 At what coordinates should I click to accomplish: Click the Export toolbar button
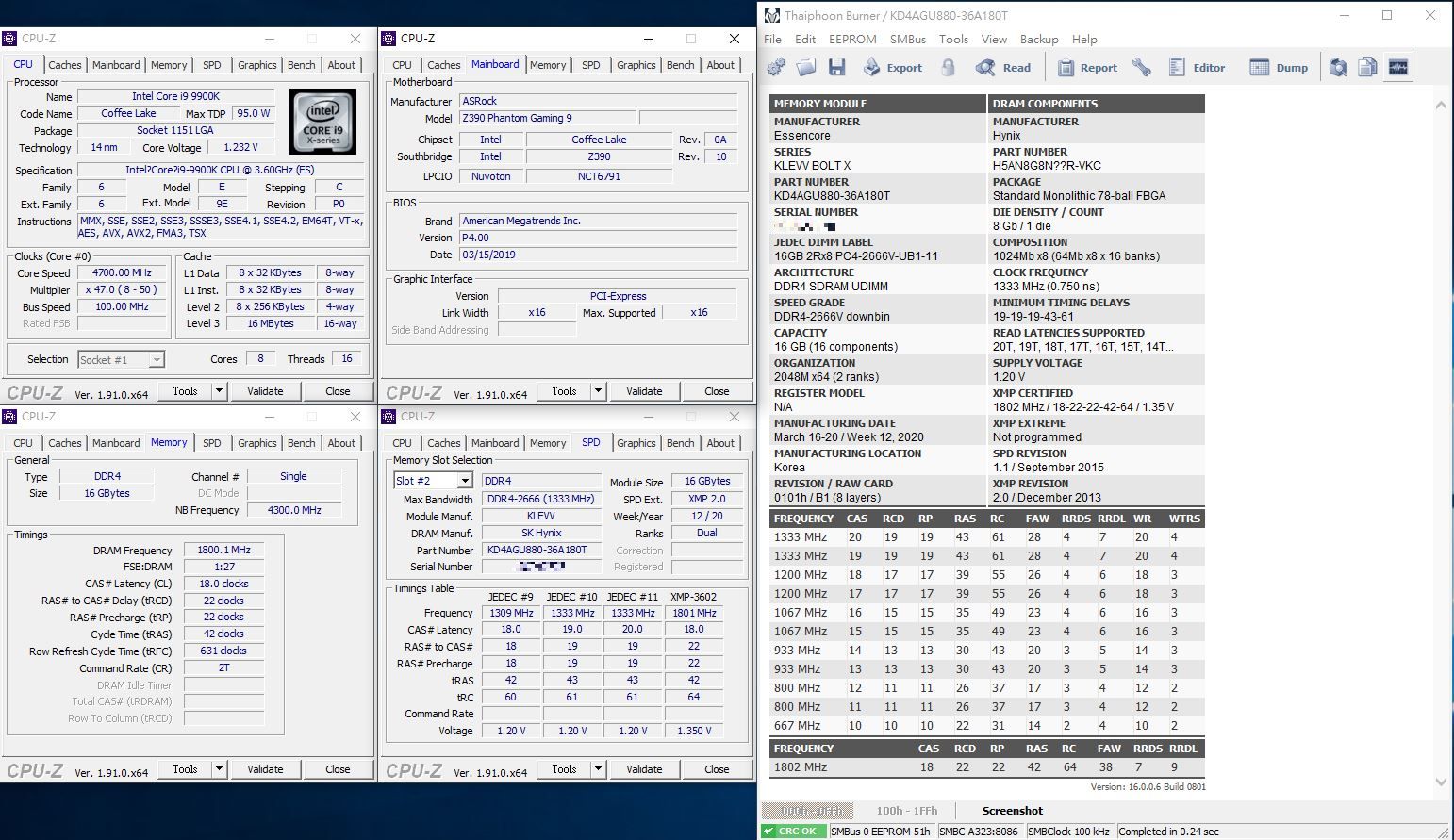[892, 67]
